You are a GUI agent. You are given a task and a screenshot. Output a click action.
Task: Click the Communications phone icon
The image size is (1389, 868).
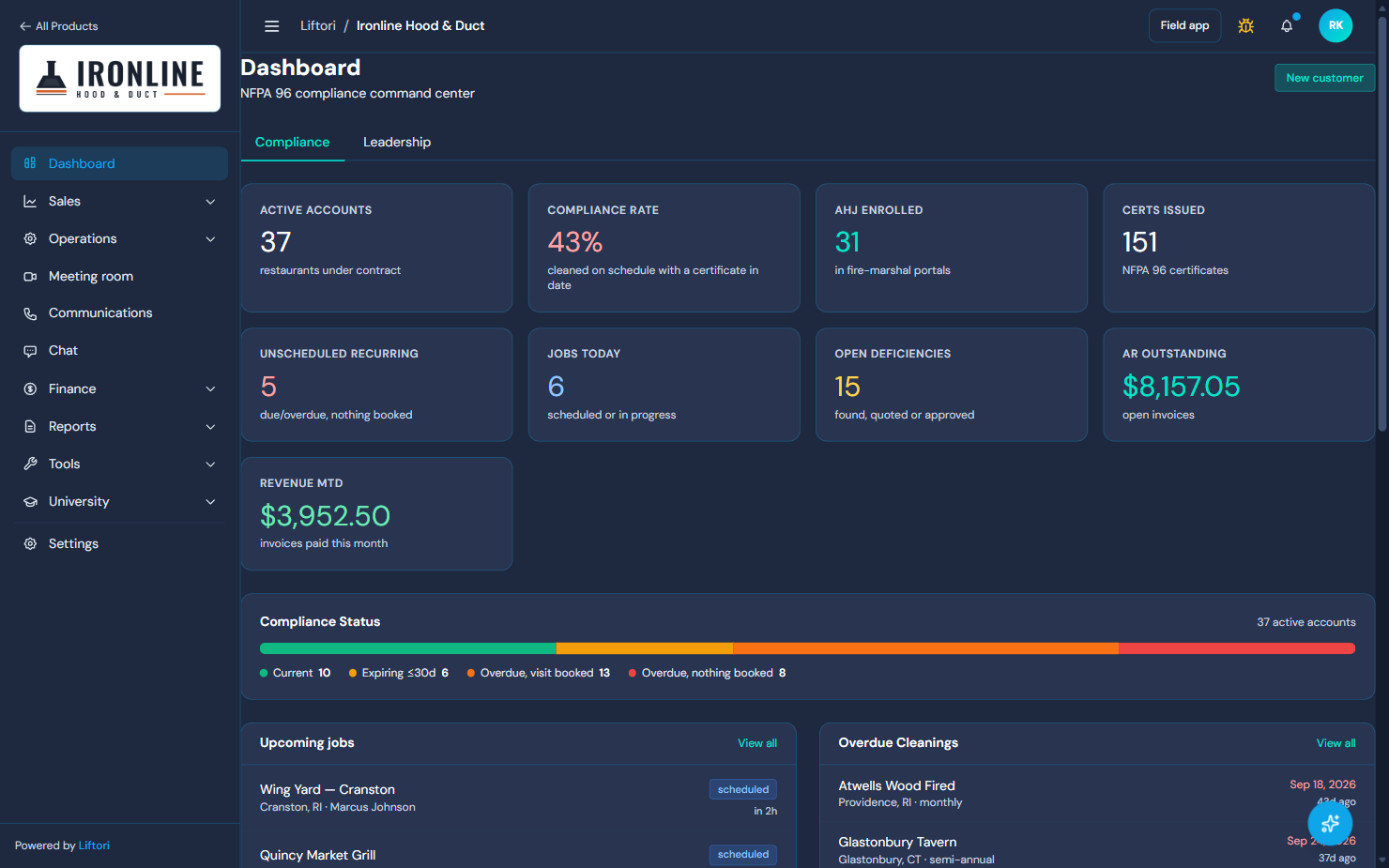[x=30, y=313]
